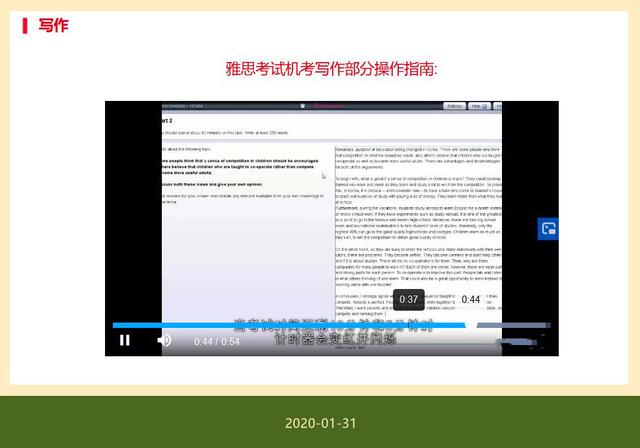Viewport: 640px width, 448px height.
Task: Pause the video playback
Action: [x=124, y=340]
